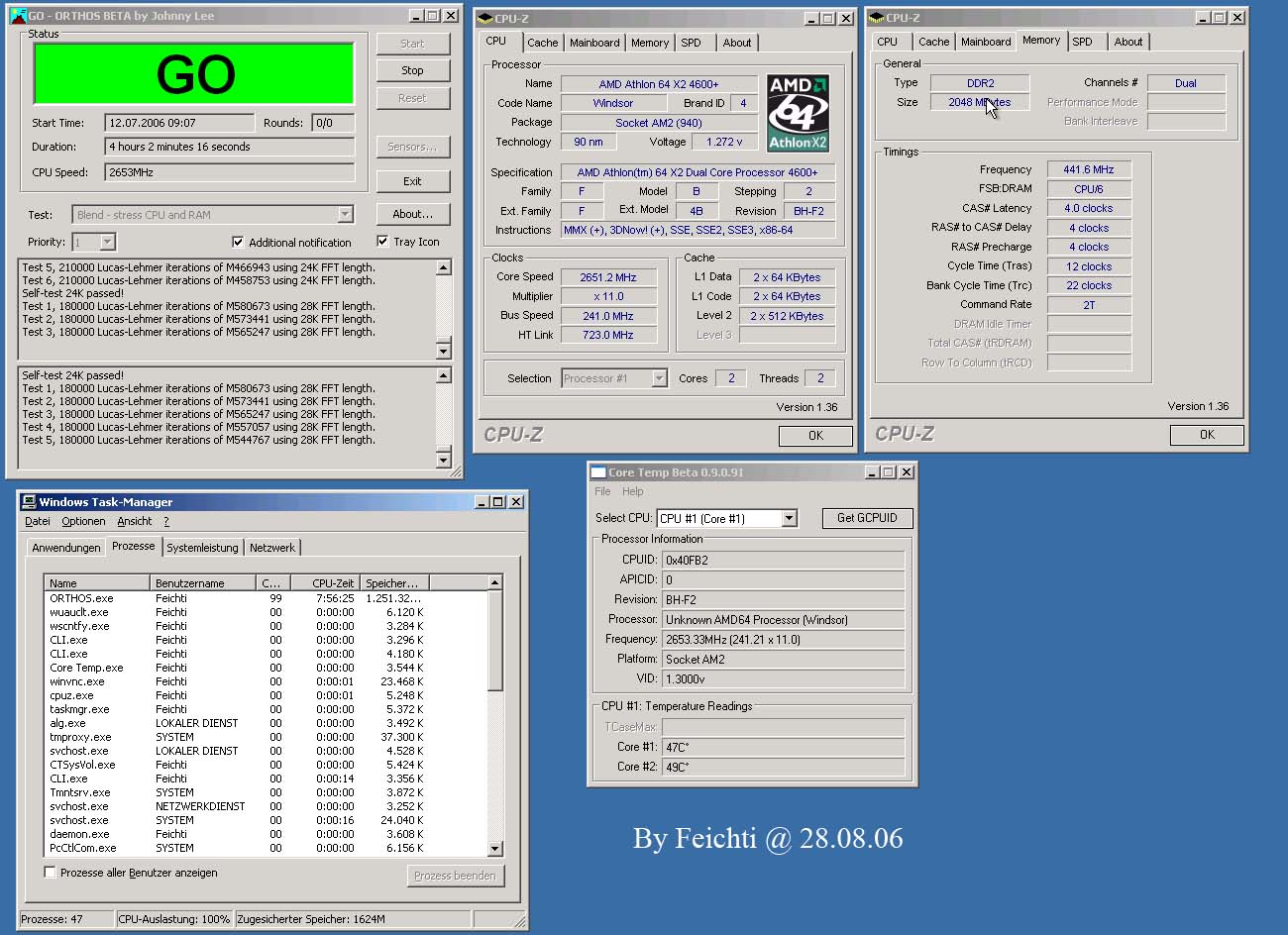Open the File menu in Core Temp
The image size is (1288, 935).
coord(602,491)
